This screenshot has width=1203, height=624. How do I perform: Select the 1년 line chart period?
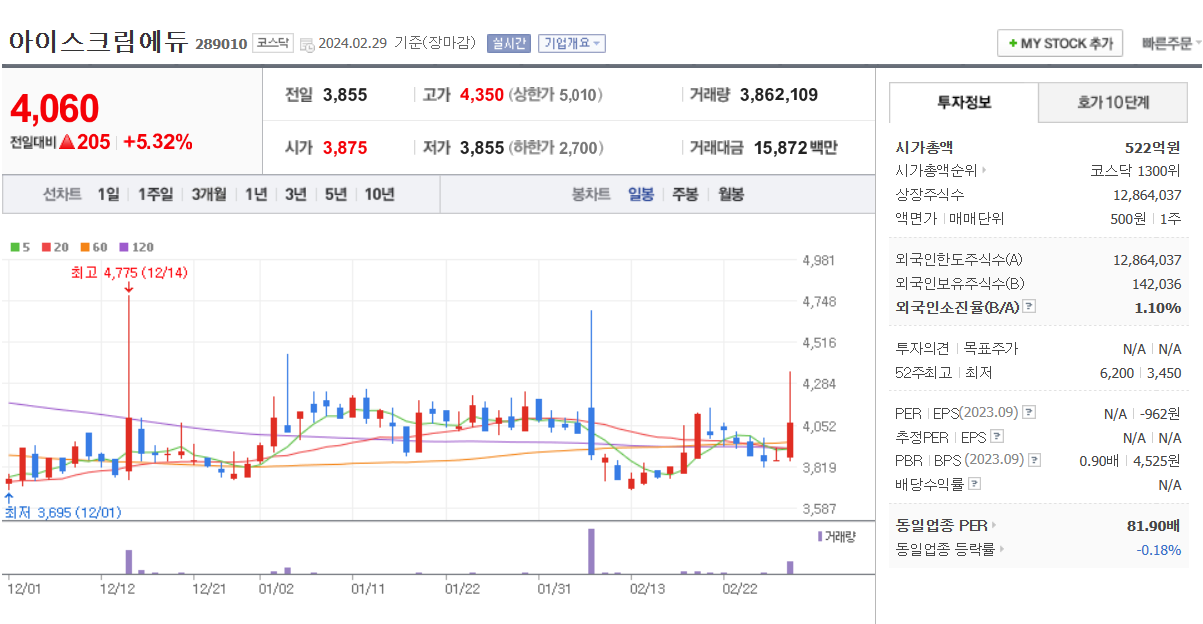(x=256, y=194)
